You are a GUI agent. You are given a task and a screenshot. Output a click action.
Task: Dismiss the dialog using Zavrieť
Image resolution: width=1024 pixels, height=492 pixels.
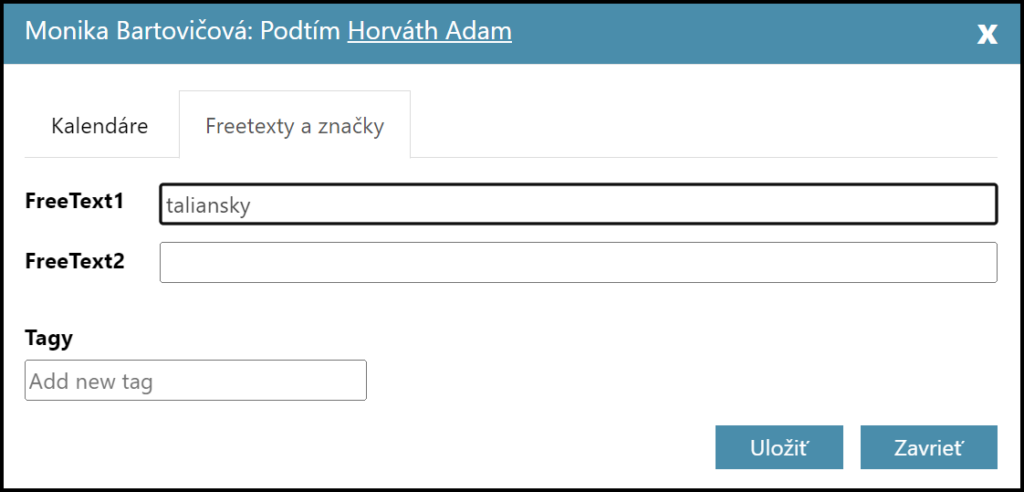coord(928,447)
